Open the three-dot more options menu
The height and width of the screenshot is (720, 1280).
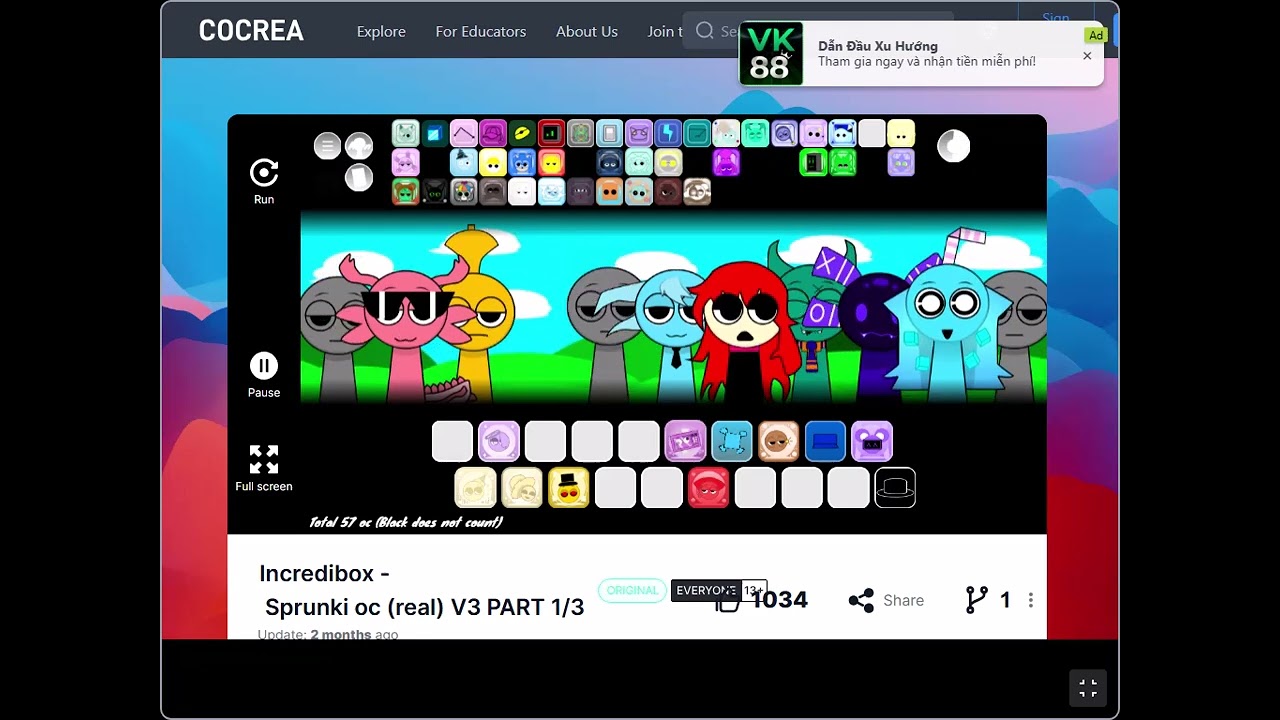(1030, 600)
